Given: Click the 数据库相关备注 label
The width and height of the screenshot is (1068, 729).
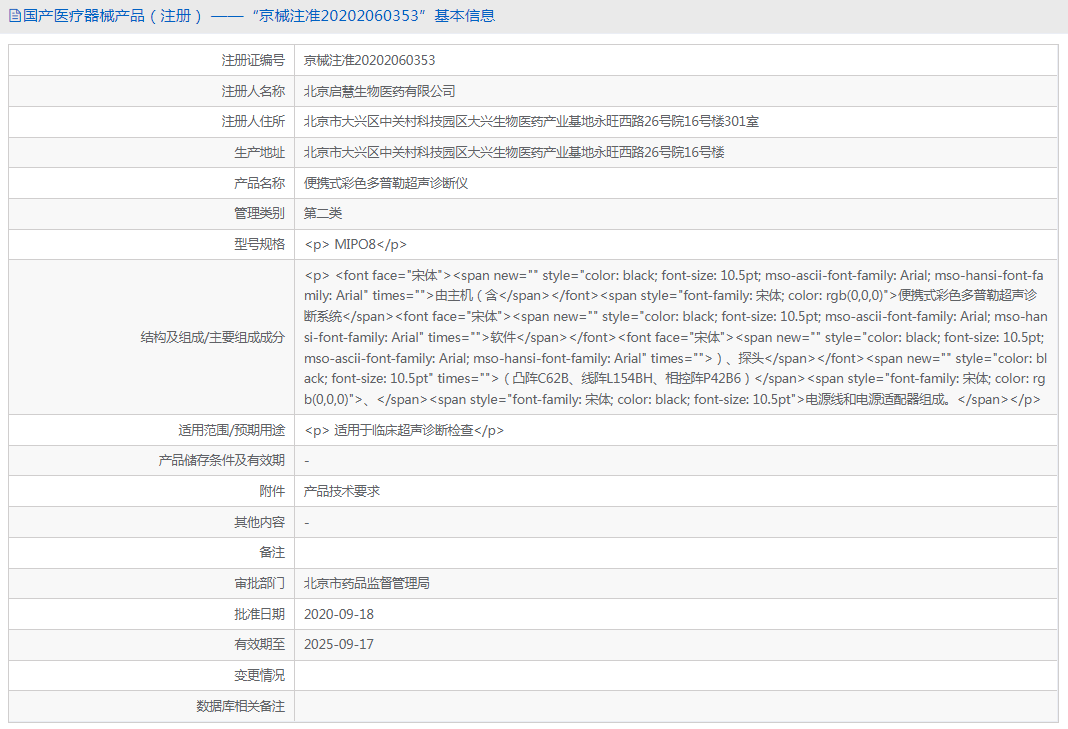Looking at the screenshot, I should [240, 707].
